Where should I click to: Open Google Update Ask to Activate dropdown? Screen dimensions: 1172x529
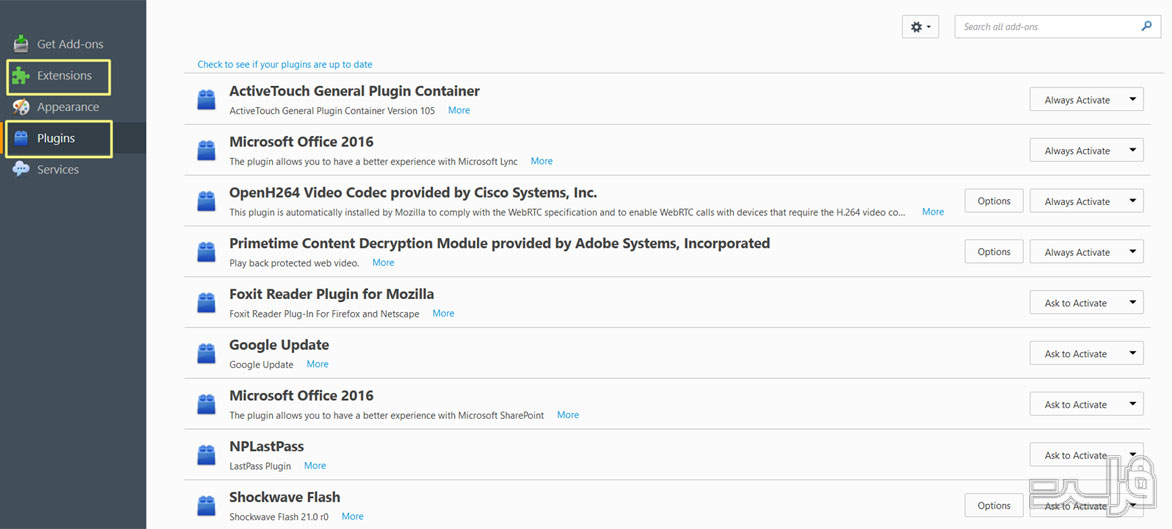tap(1086, 353)
